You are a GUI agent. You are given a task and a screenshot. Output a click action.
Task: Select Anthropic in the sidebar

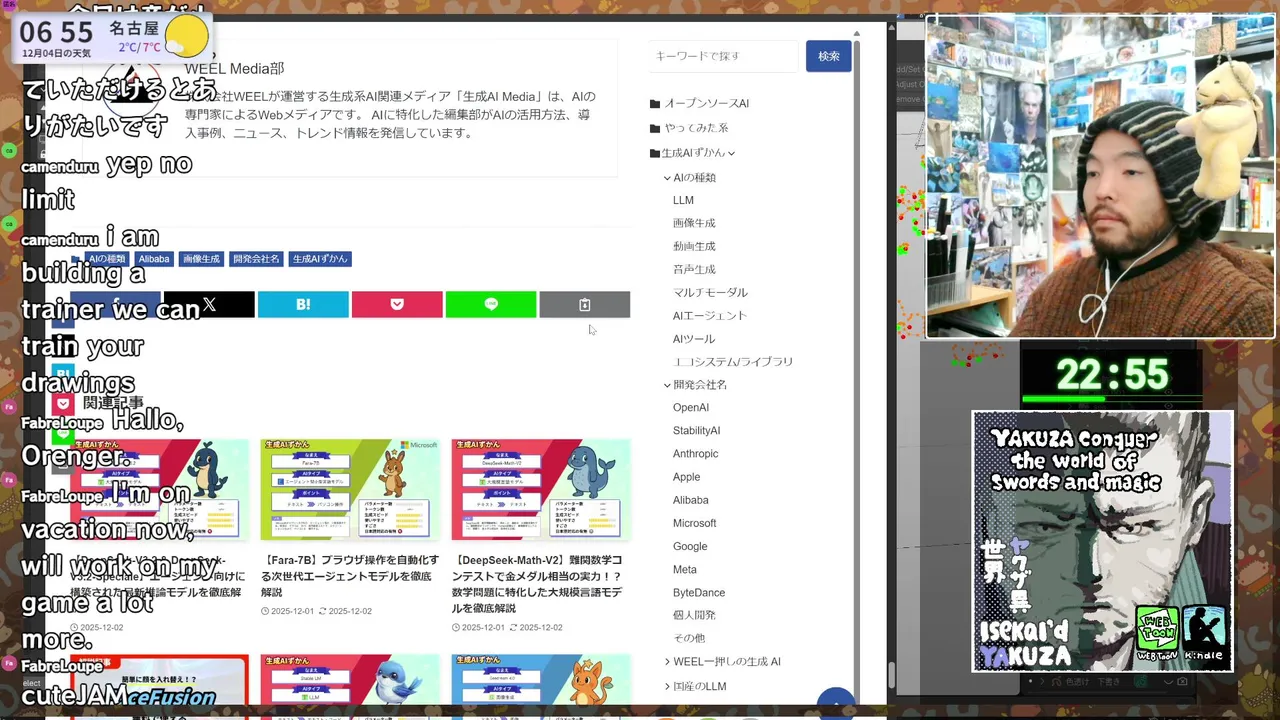coord(695,454)
